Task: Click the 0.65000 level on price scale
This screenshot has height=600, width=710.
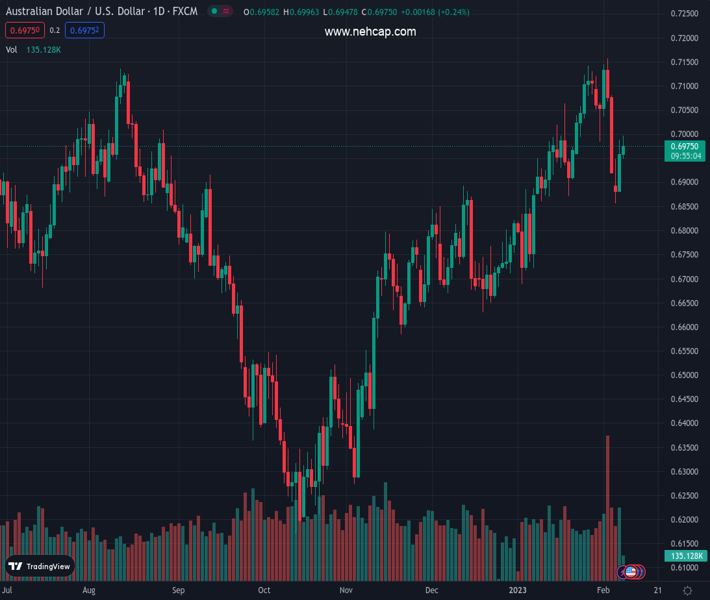Action: [x=685, y=375]
